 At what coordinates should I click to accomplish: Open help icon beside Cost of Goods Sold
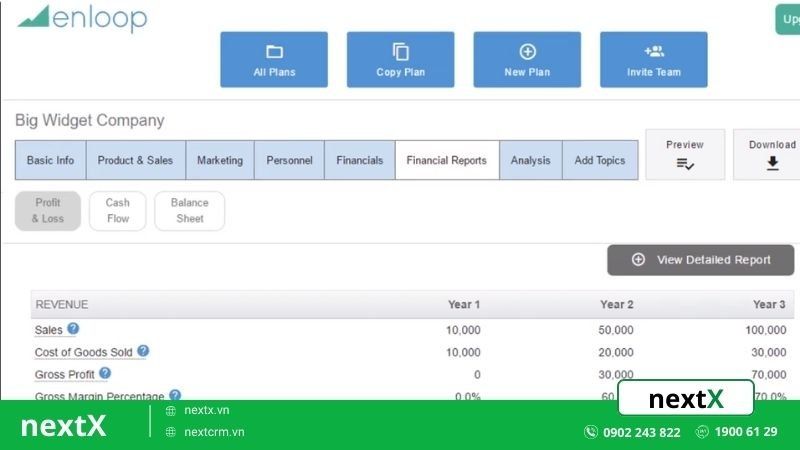point(143,351)
